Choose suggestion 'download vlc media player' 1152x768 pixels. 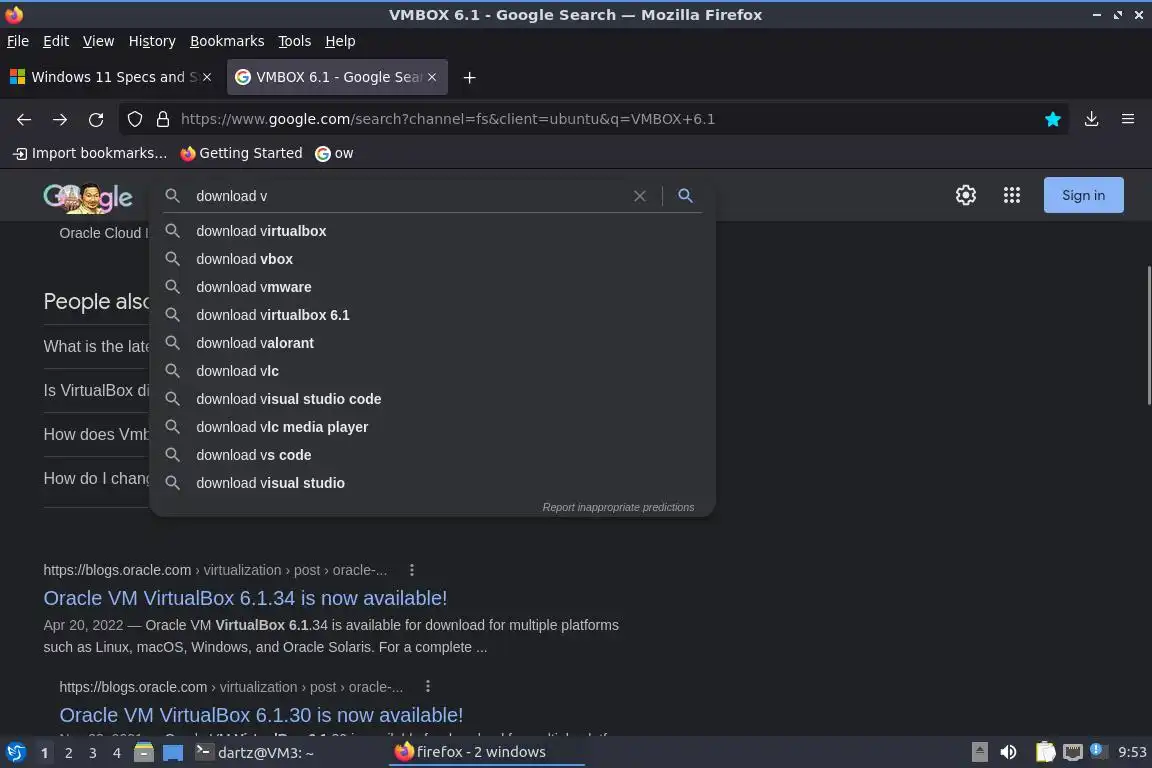tap(432, 427)
